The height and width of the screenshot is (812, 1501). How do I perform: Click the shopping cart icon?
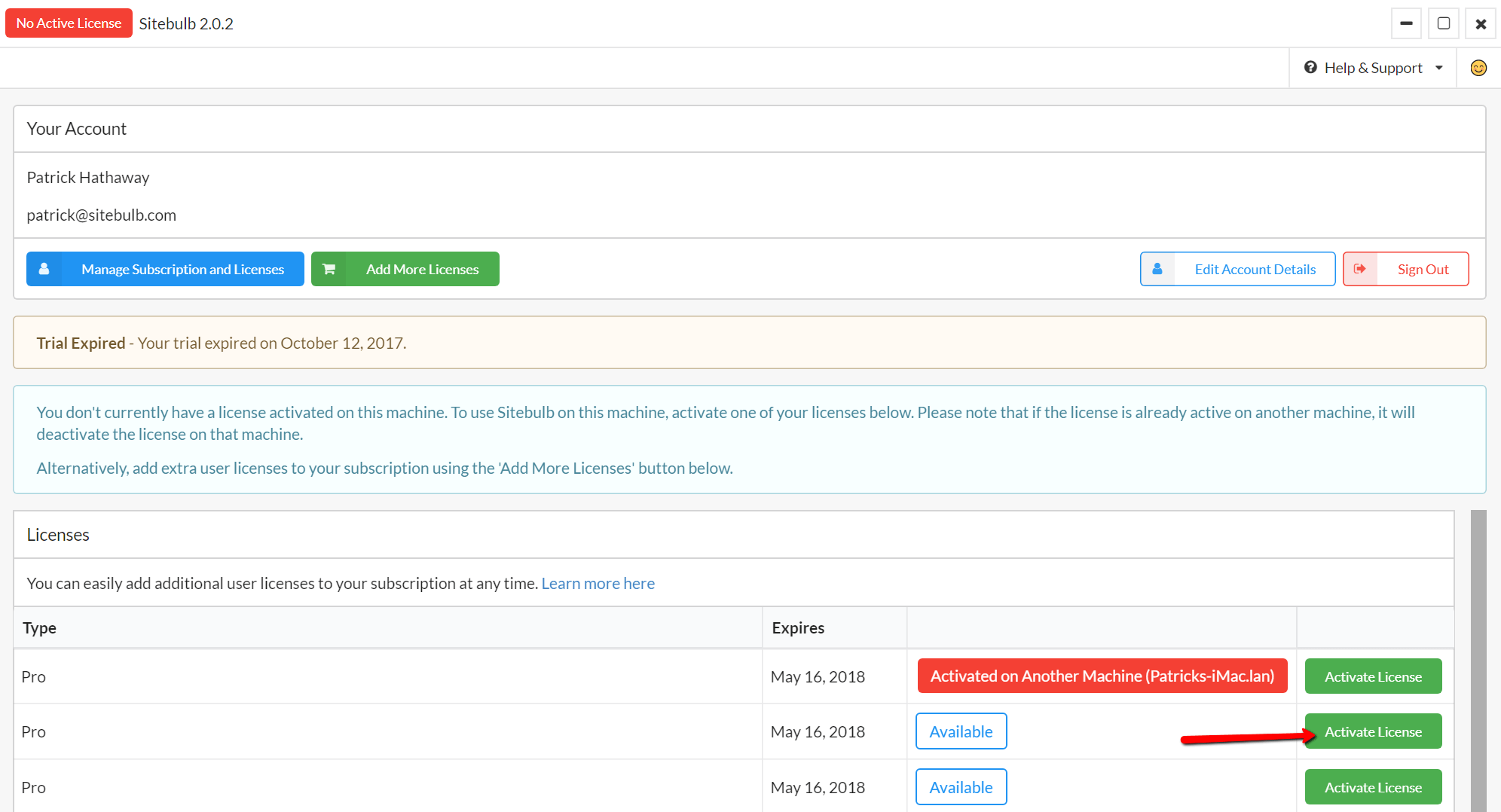(x=329, y=269)
